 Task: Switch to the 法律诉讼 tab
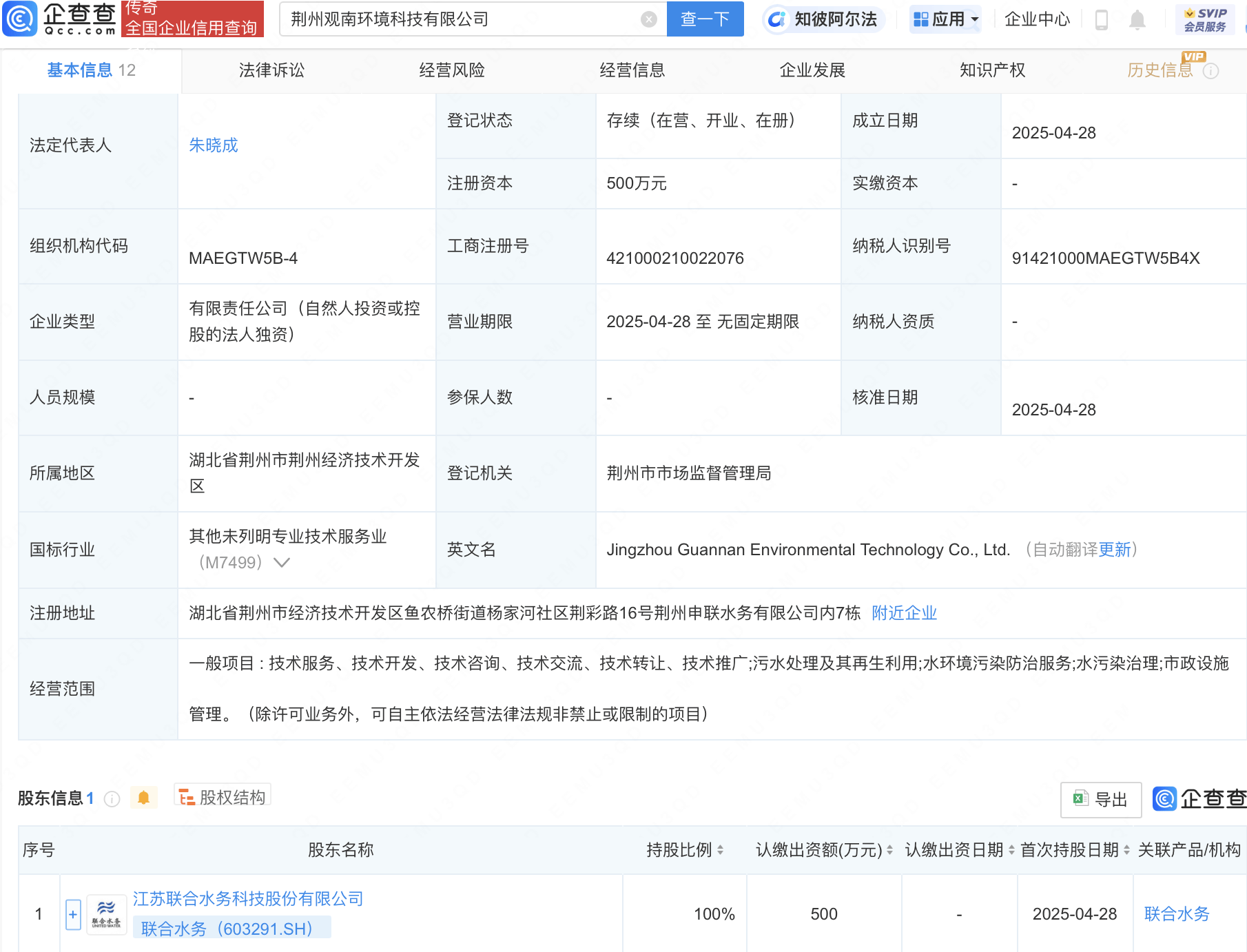pos(271,70)
